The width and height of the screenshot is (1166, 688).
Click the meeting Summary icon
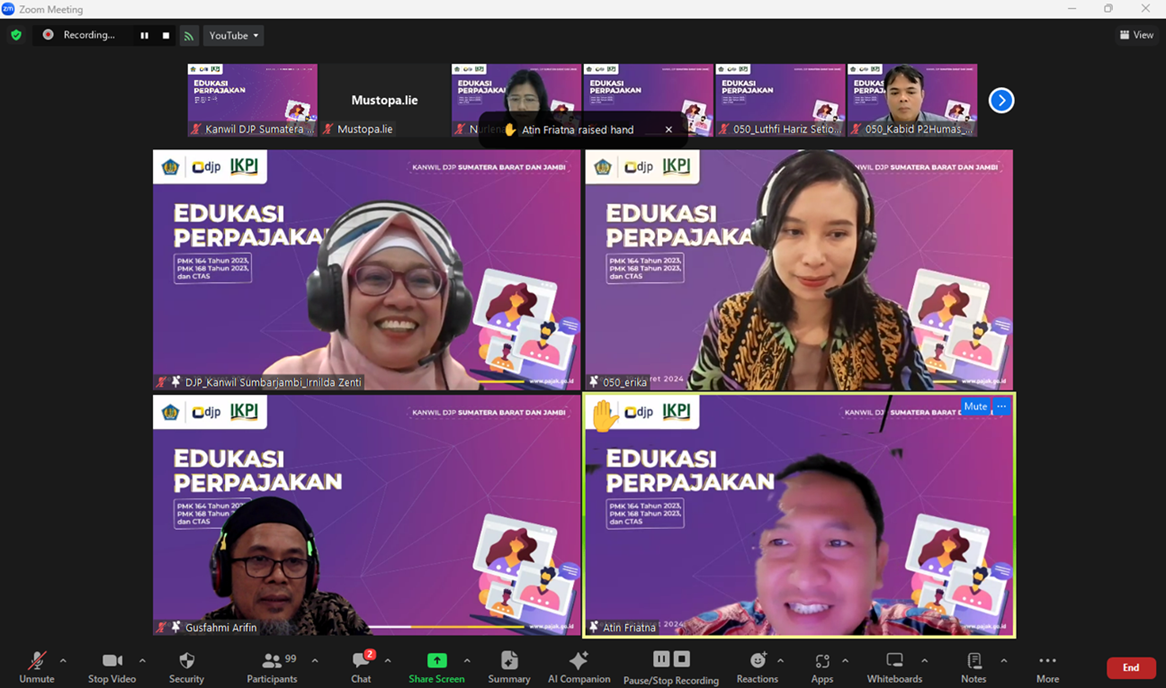click(x=509, y=661)
